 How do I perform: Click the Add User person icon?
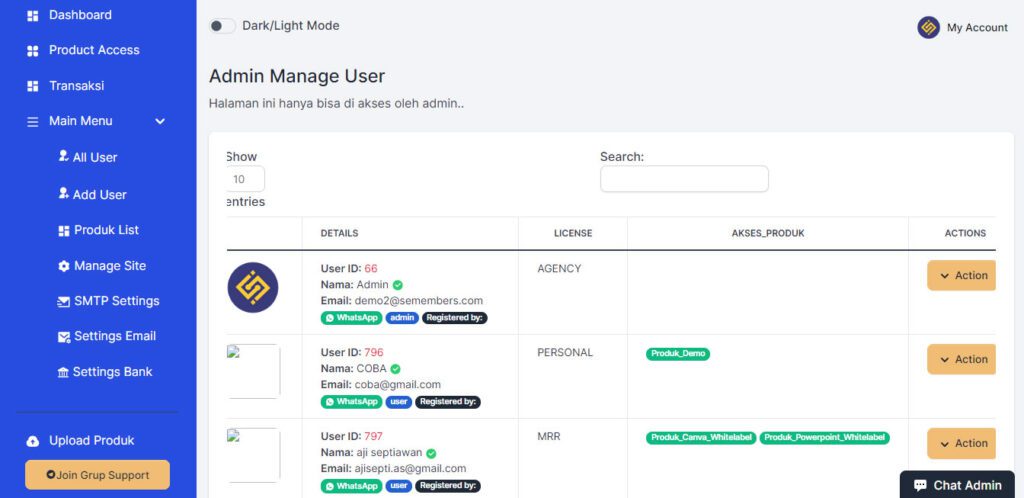pos(64,194)
